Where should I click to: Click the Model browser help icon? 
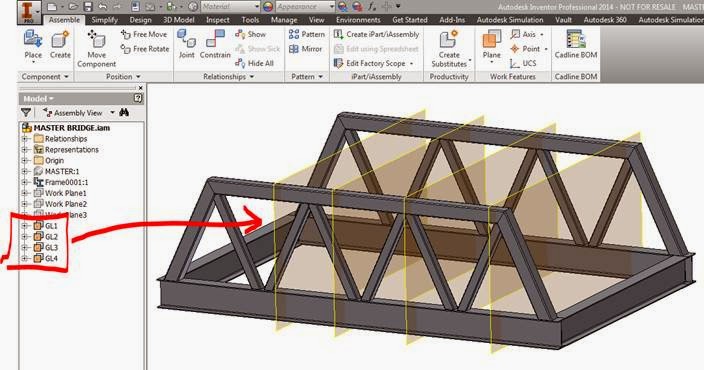pyautogui.click(x=138, y=98)
